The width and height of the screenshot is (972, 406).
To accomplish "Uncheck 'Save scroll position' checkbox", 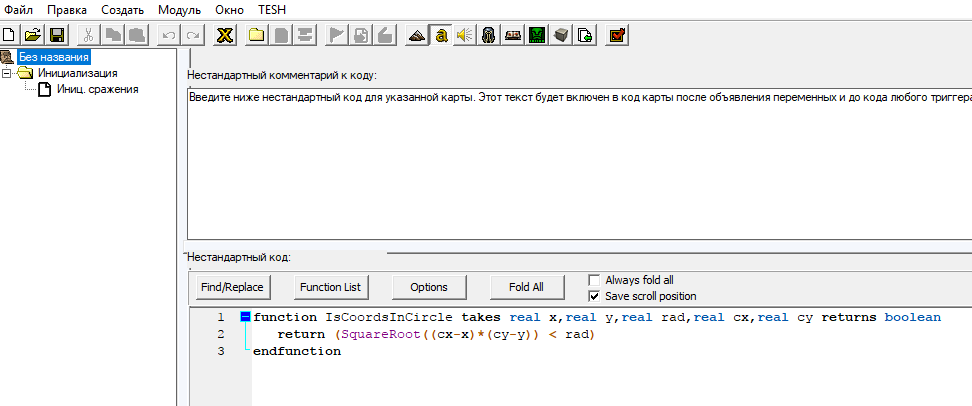I will click(594, 296).
